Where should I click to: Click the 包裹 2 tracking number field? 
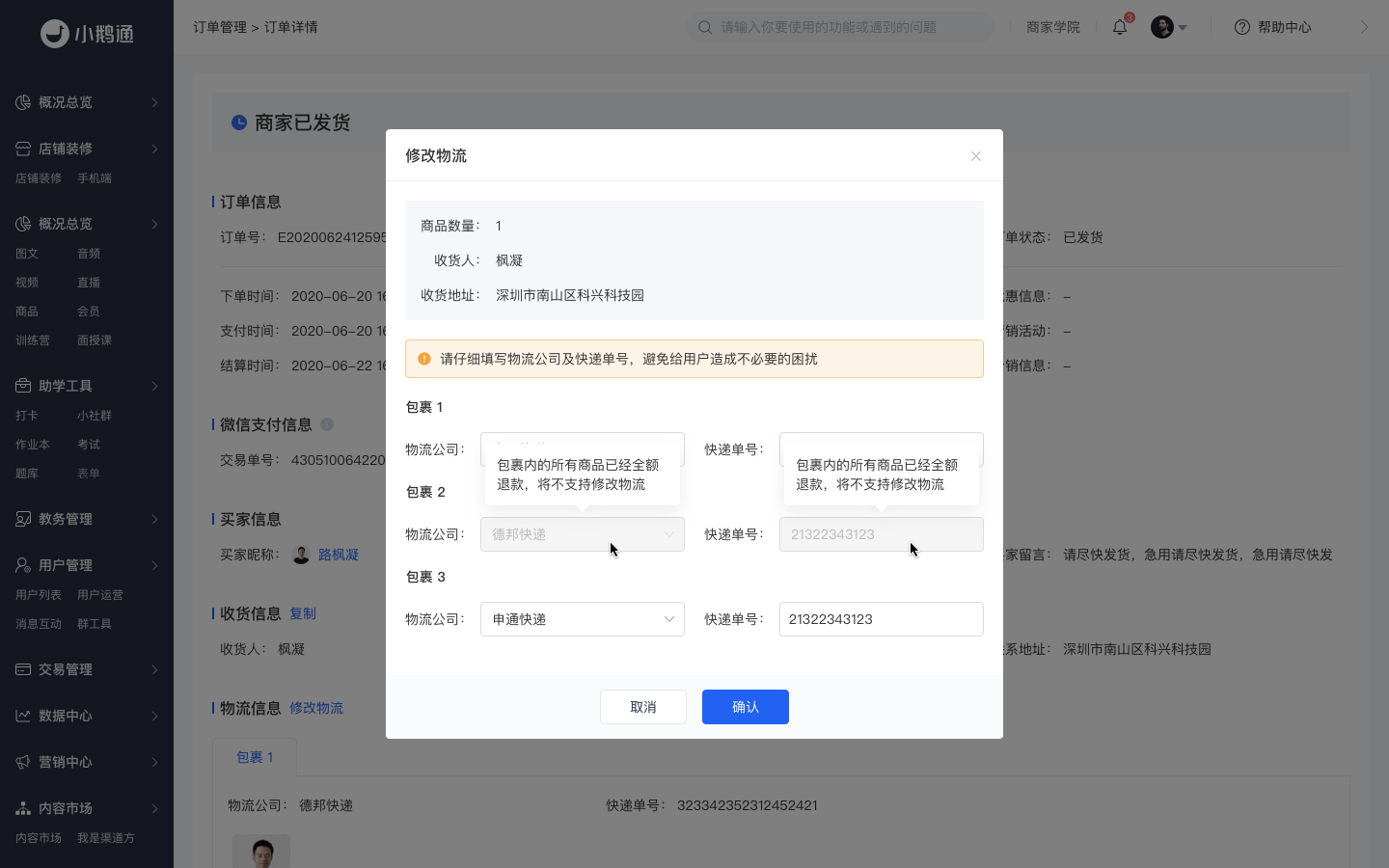(x=882, y=534)
